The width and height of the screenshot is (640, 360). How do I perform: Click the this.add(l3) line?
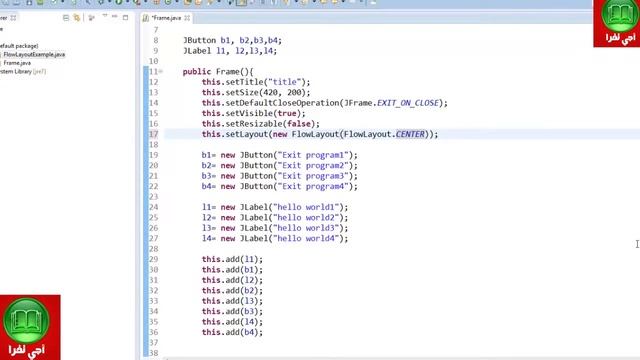click(232, 301)
